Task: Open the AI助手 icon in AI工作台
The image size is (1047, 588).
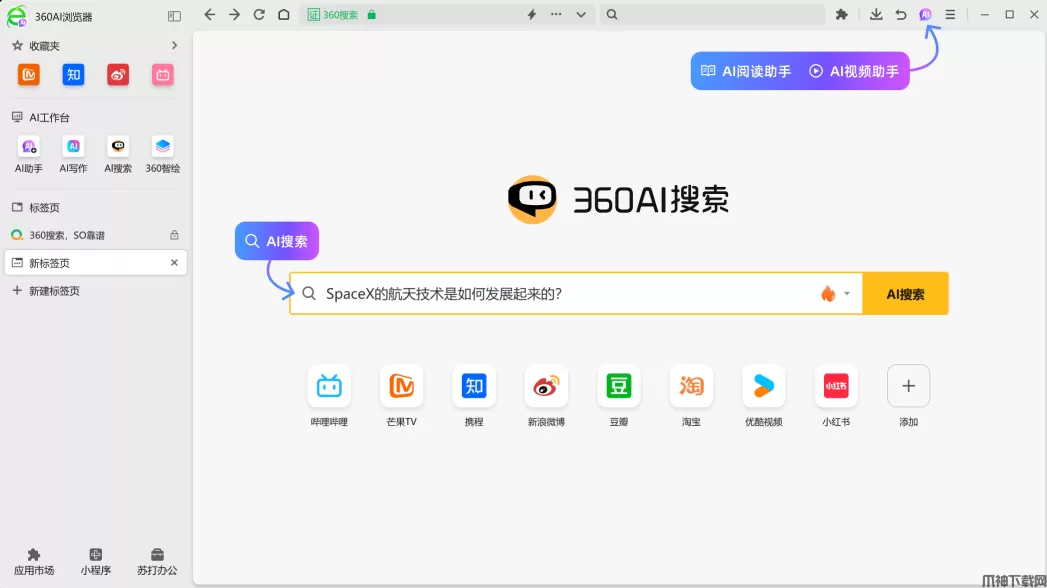Action: (x=29, y=147)
